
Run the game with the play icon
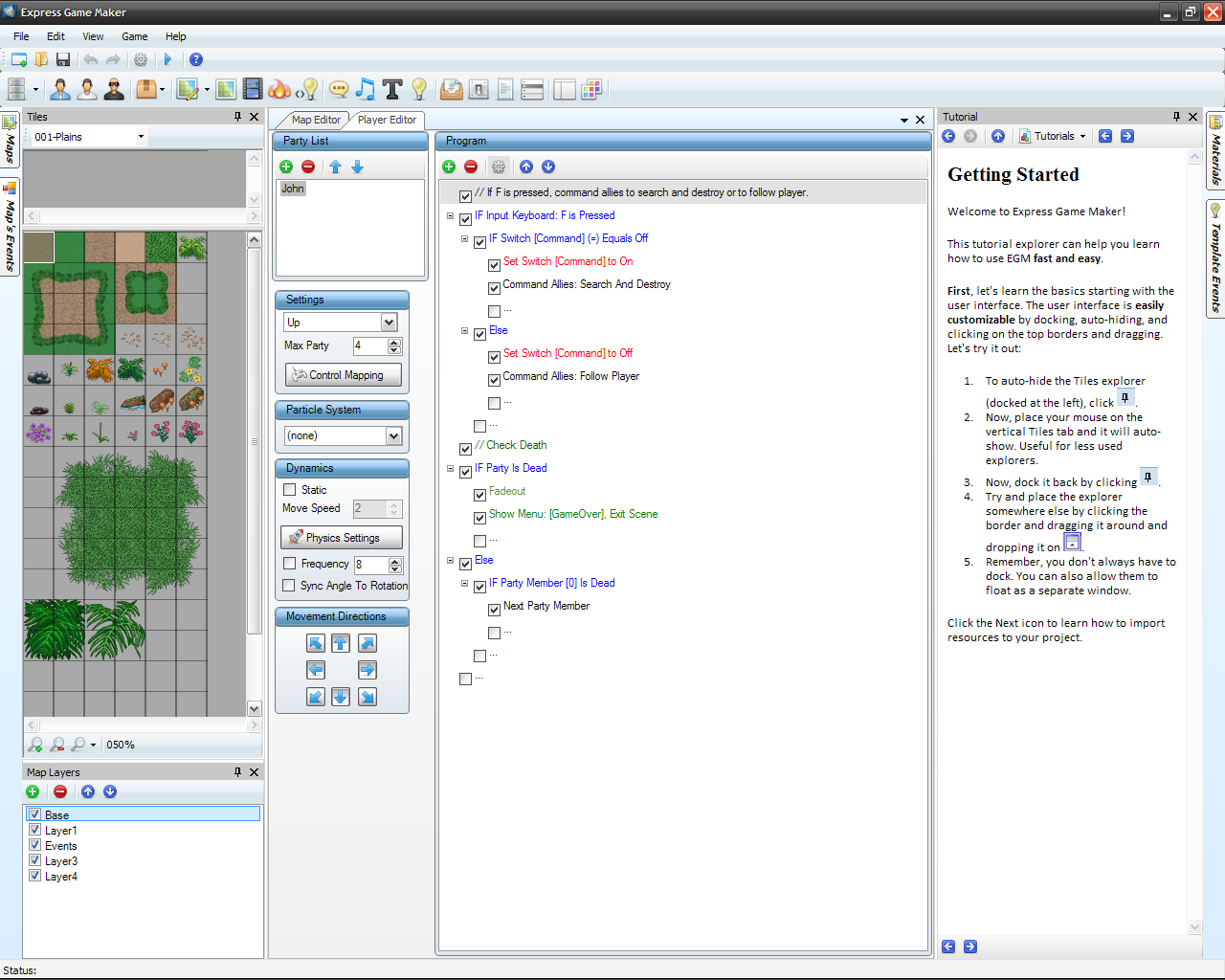click(x=167, y=59)
